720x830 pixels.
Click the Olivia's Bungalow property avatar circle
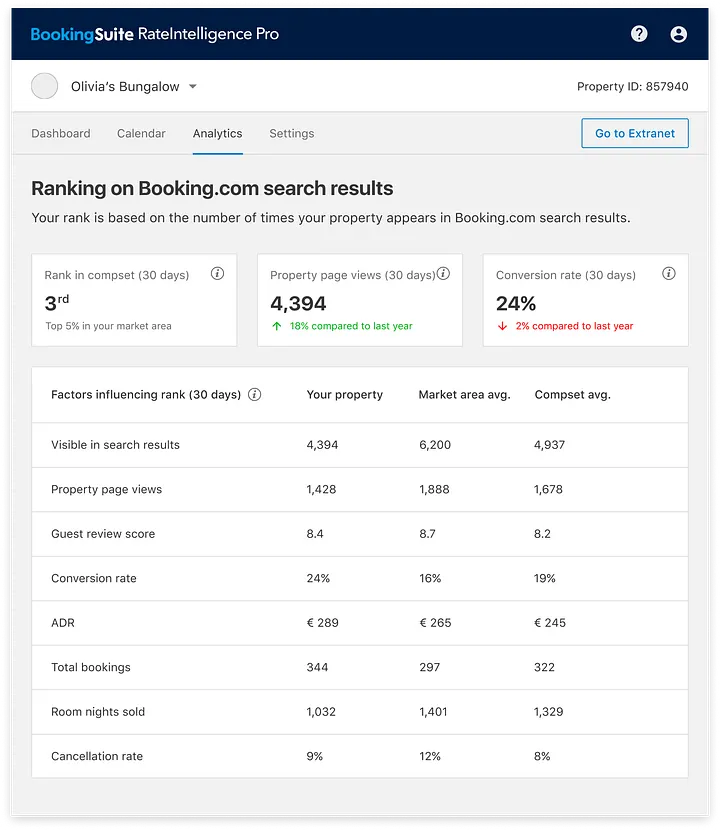tap(45, 87)
